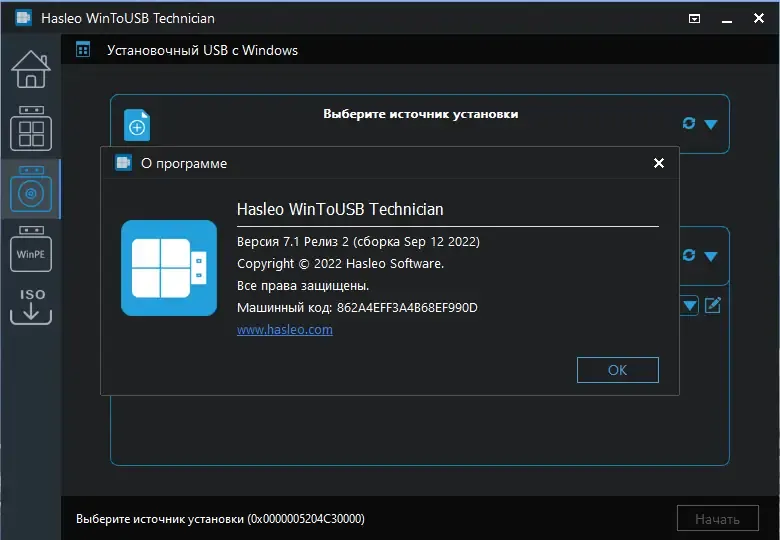The image size is (780, 540).
Task: Click the add file icon for installation source
Action: coord(137,125)
